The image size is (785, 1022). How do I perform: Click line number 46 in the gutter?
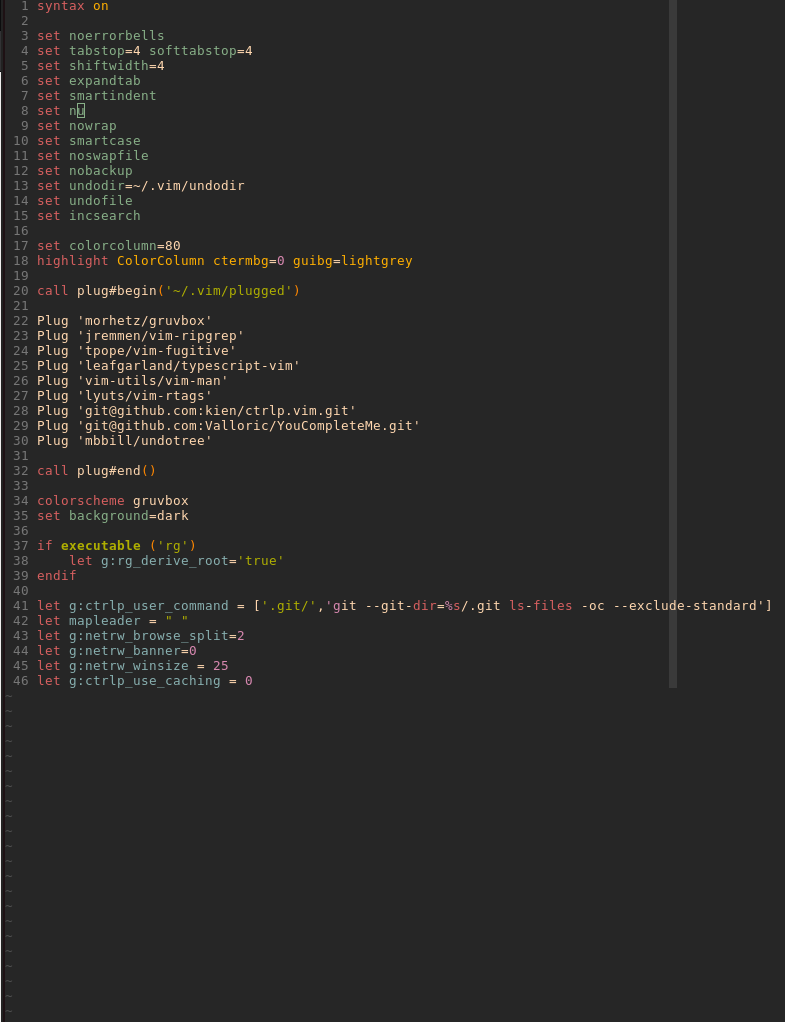[21, 680]
